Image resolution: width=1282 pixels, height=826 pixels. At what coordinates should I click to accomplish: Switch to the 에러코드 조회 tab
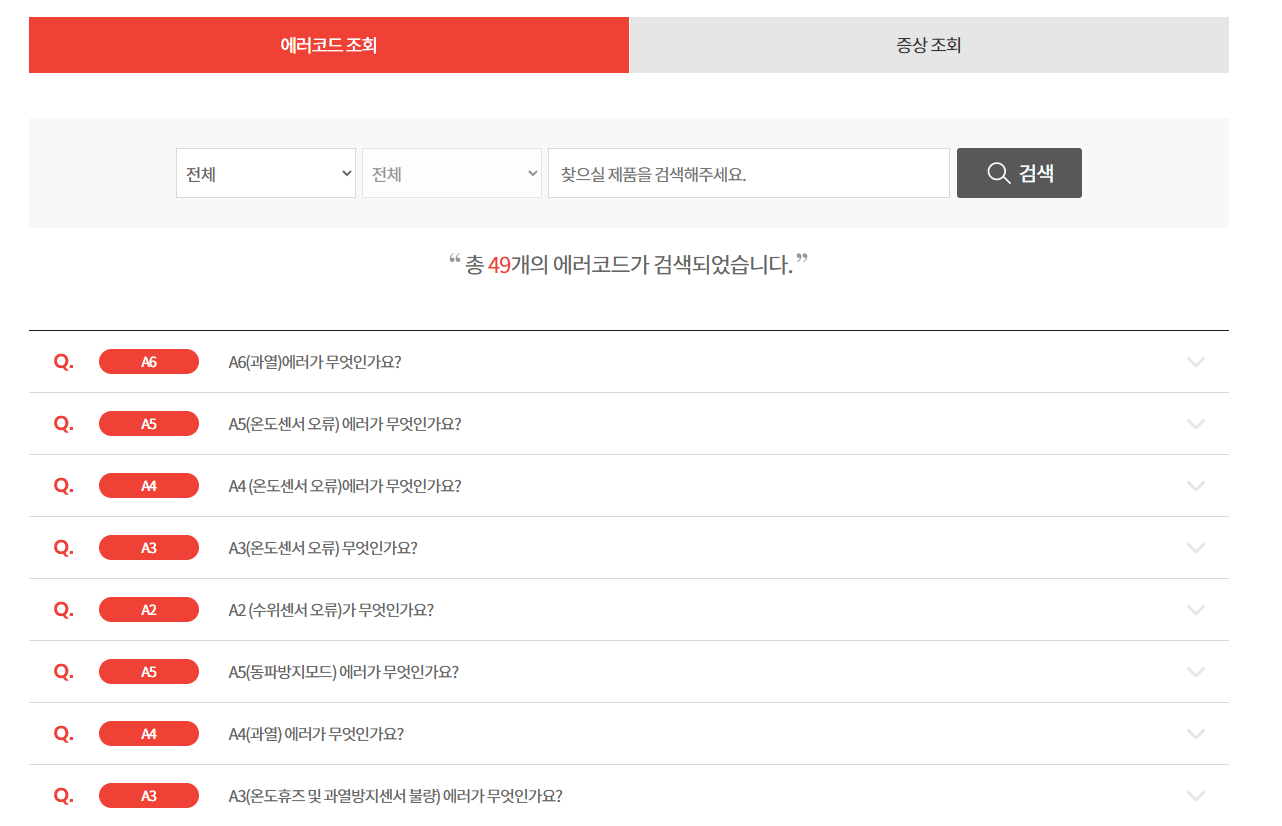click(x=329, y=45)
